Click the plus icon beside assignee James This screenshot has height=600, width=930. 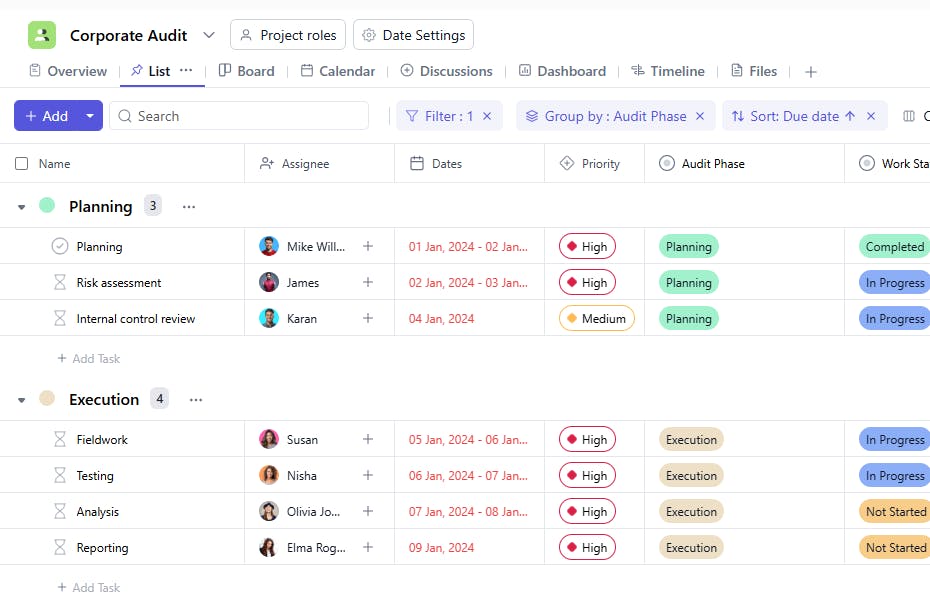tap(368, 283)
